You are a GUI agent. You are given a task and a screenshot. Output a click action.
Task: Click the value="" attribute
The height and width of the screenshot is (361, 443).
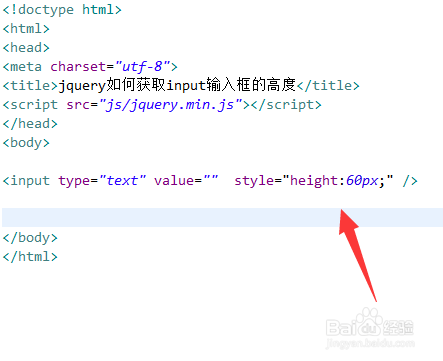(x=186, y=181)
